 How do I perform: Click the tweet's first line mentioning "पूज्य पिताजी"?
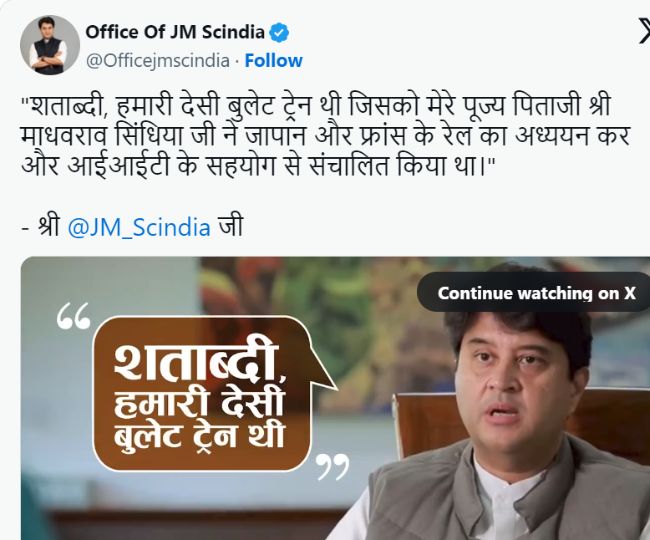click(x=316, y=108)
